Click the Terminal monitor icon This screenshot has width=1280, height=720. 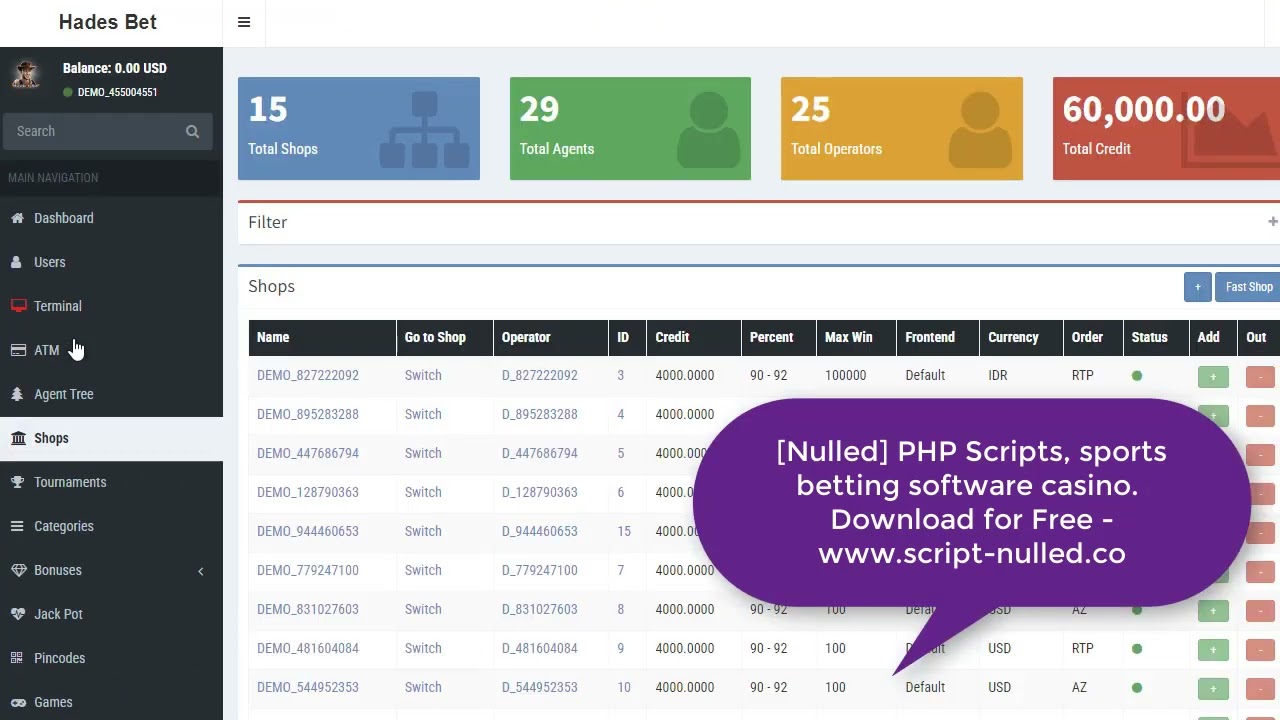[x=17, y=306]
